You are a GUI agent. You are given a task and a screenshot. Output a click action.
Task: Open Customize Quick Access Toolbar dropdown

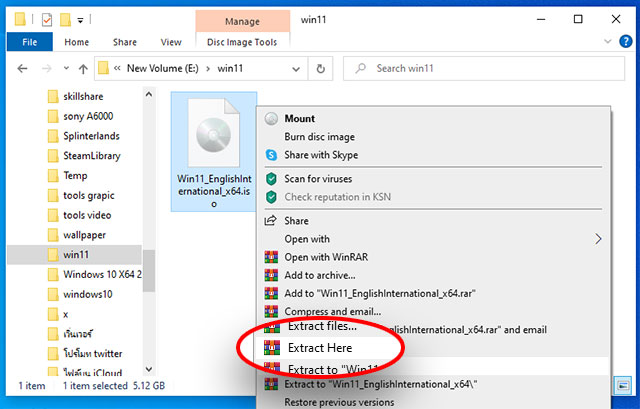tap(80, 20)
